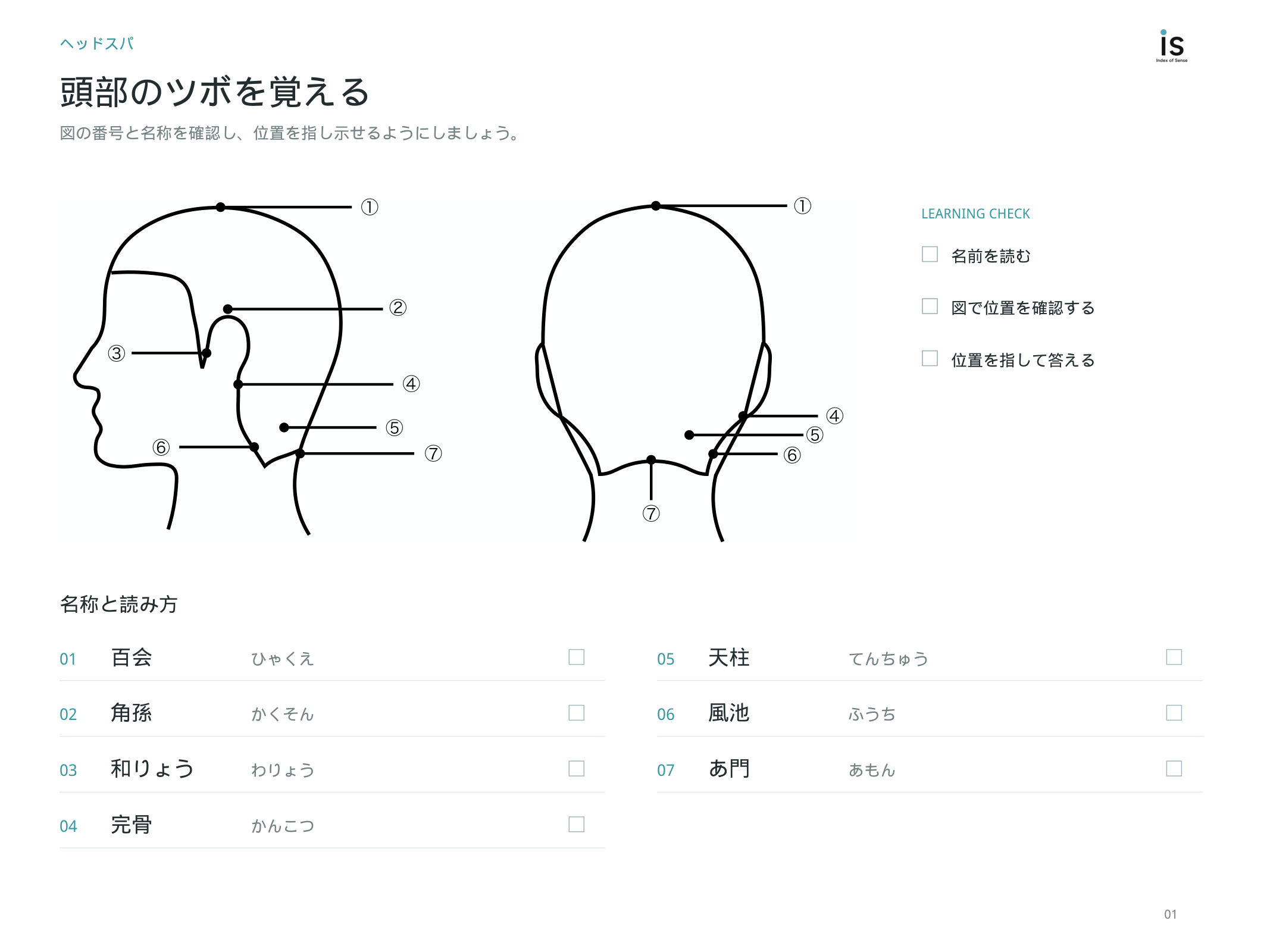The width and height of the screenshot is (1270, 952).
Task: Click marker ⑤ on the side-view head
Action: (394, 428)
